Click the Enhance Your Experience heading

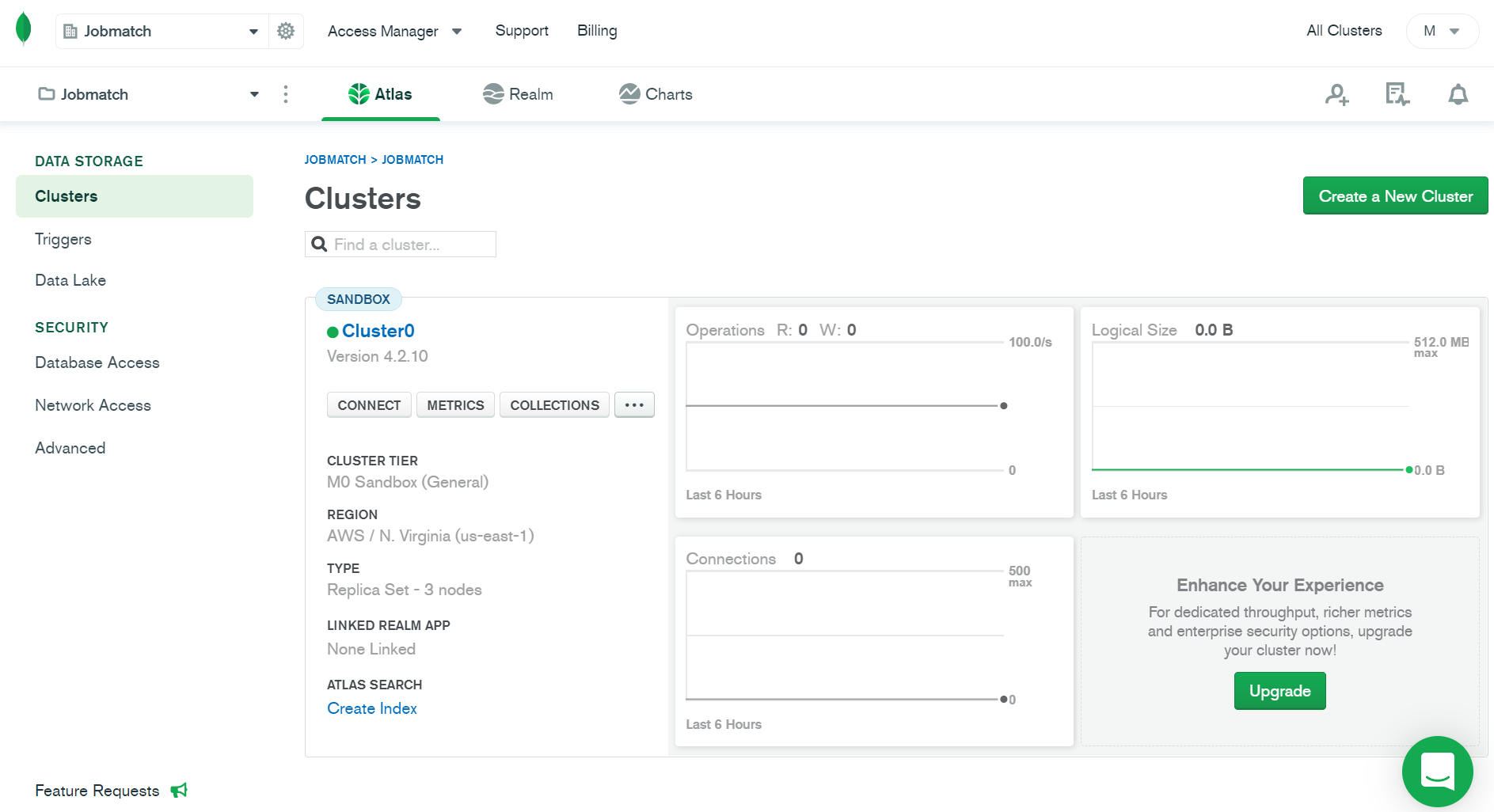(x=1279, y=585)
